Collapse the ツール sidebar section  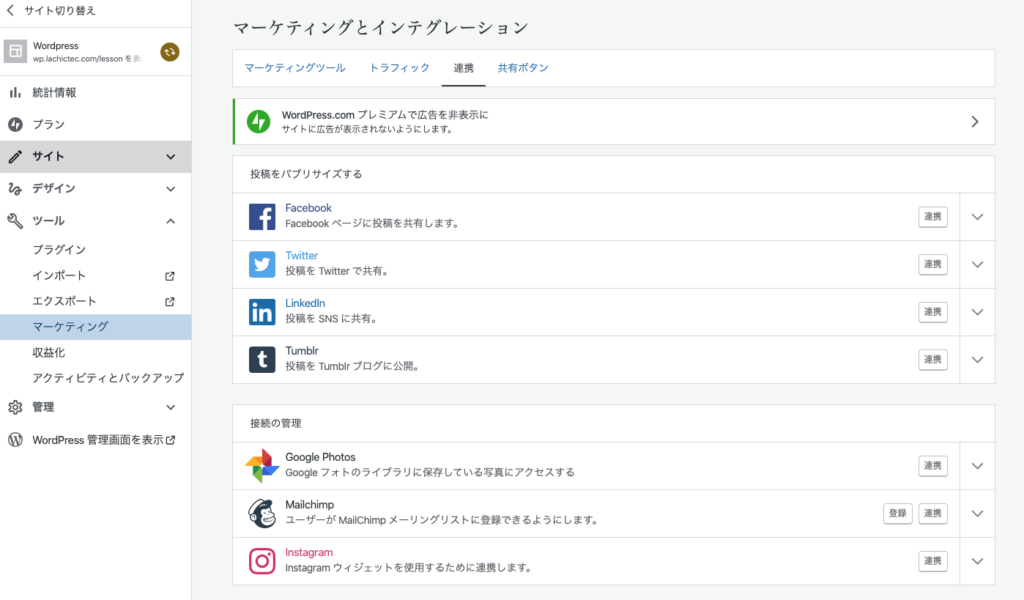[x=170, y=221]
